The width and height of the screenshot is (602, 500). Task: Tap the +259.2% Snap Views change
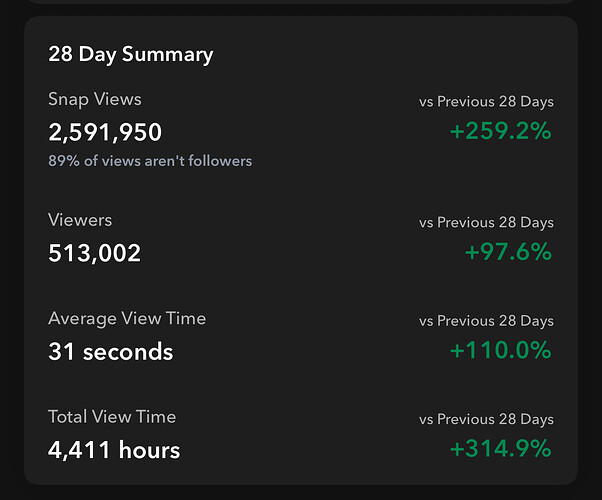tap(500, 131)
